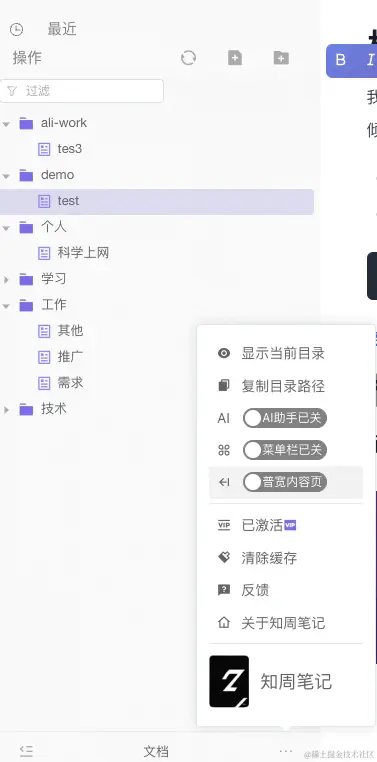Collapse the ali-work folder arrow

pos(6,123)
